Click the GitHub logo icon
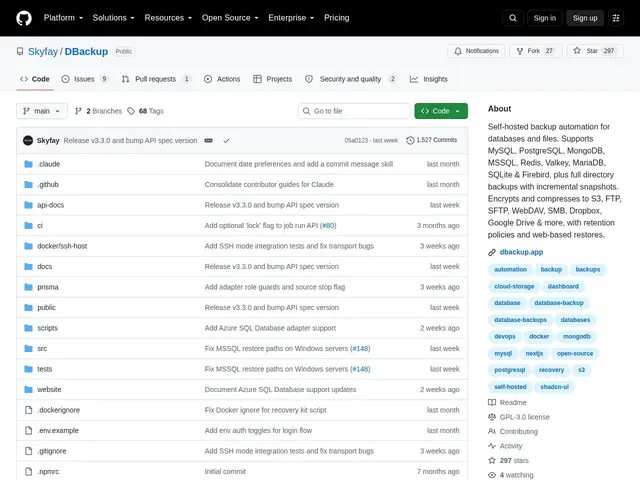 24,18
